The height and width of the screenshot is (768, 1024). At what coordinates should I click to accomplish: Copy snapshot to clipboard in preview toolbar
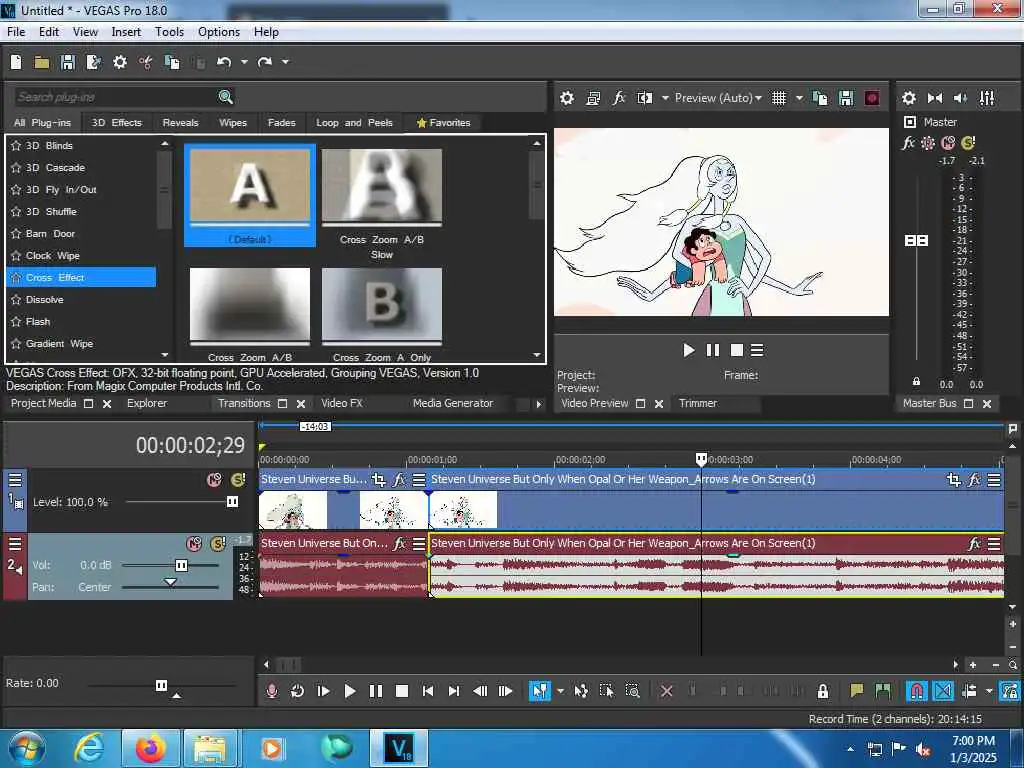(820, 98)
